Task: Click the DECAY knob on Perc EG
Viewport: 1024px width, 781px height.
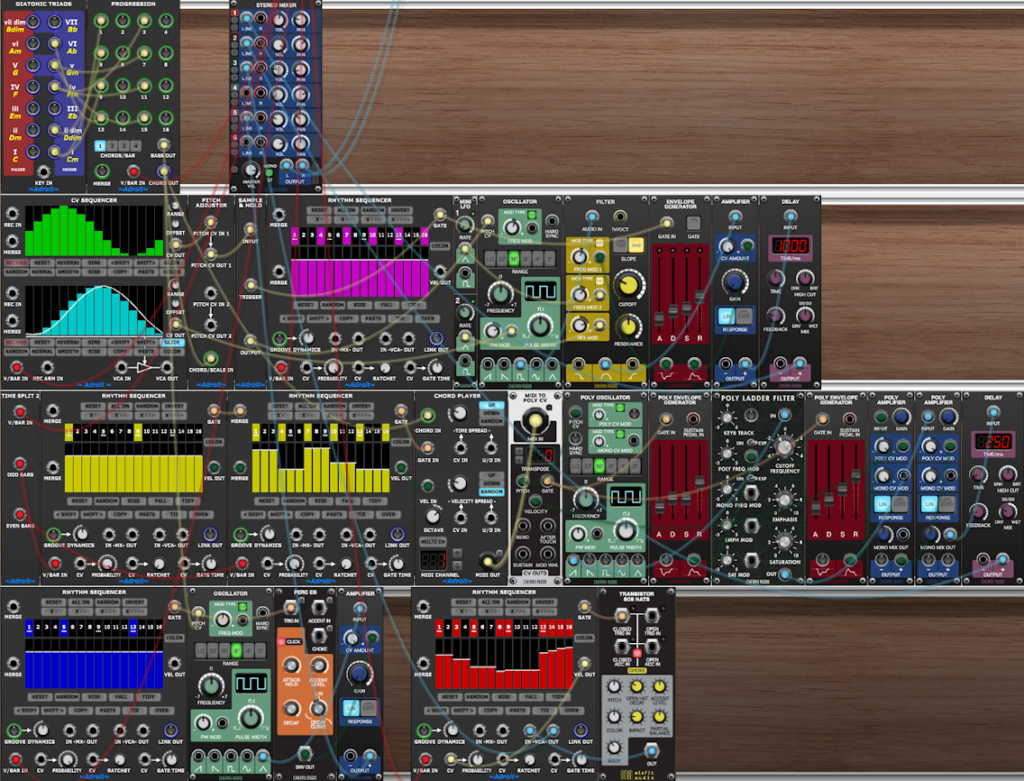Action: click(x=291, y=708)
